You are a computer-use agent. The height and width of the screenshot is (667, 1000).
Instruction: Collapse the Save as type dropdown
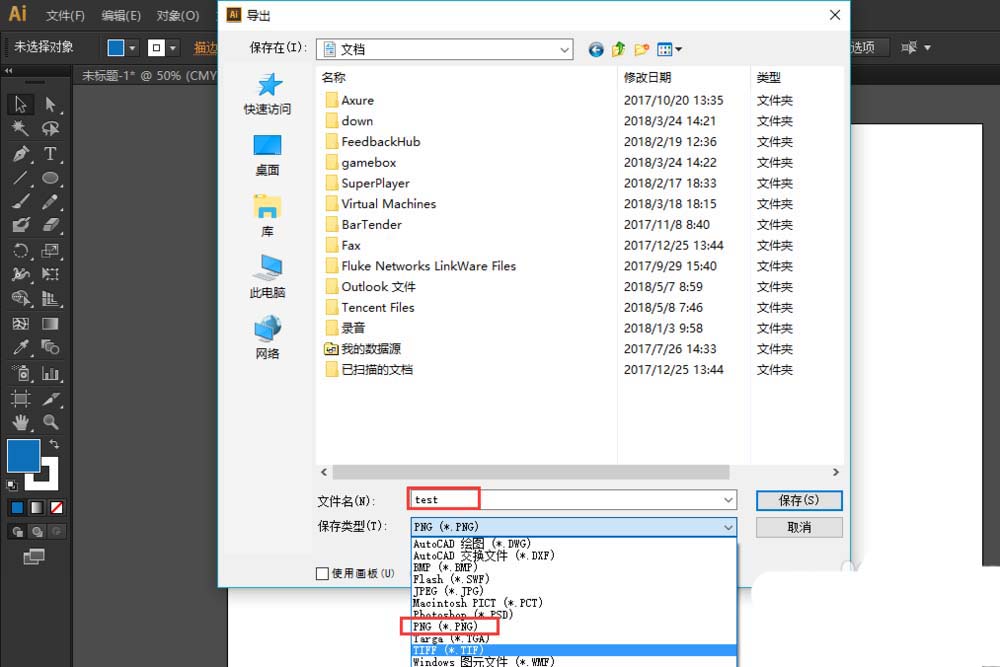click(x=728, y=527)
